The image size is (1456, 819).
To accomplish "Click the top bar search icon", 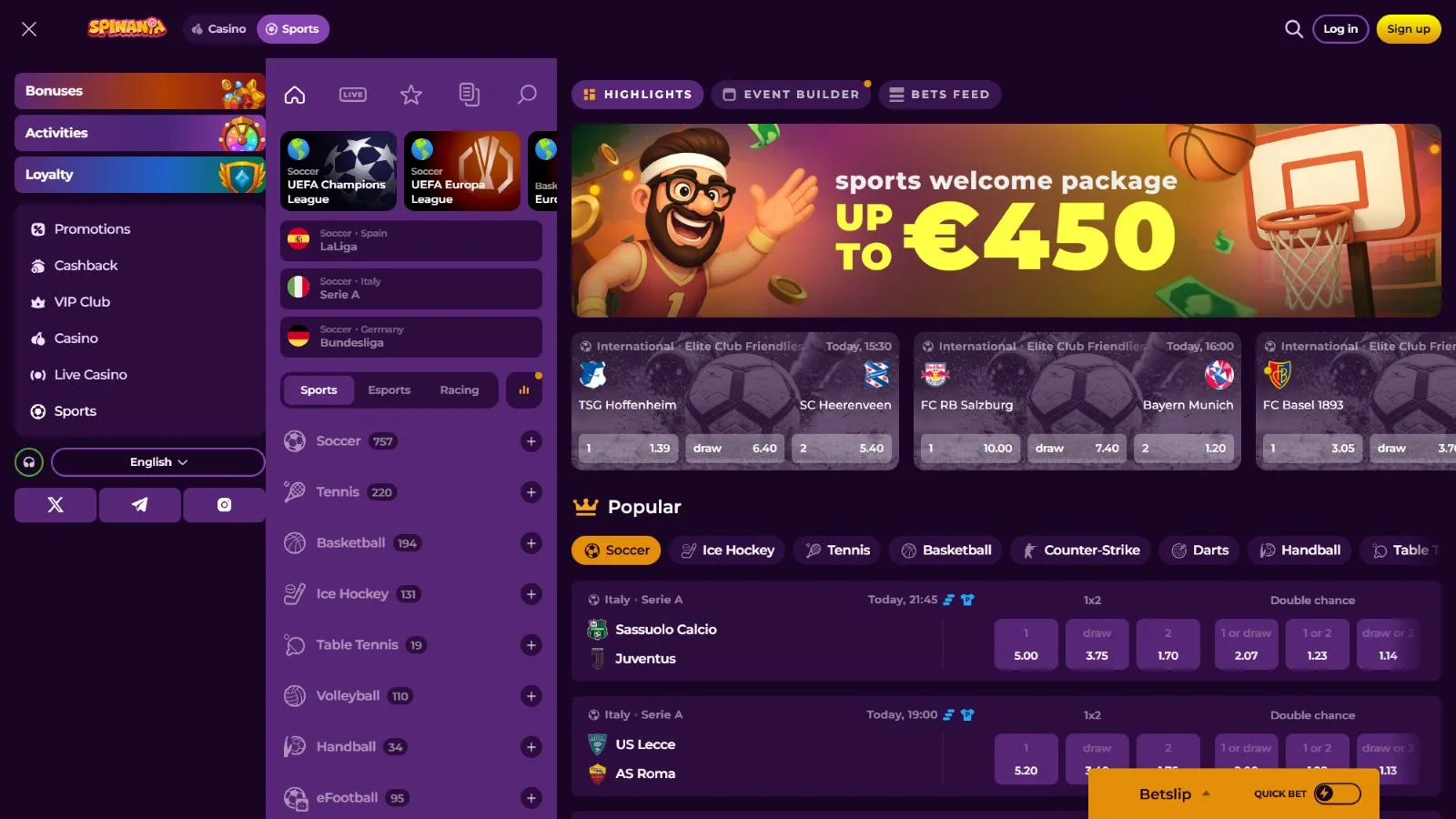I will click(x=1293, y=29).
